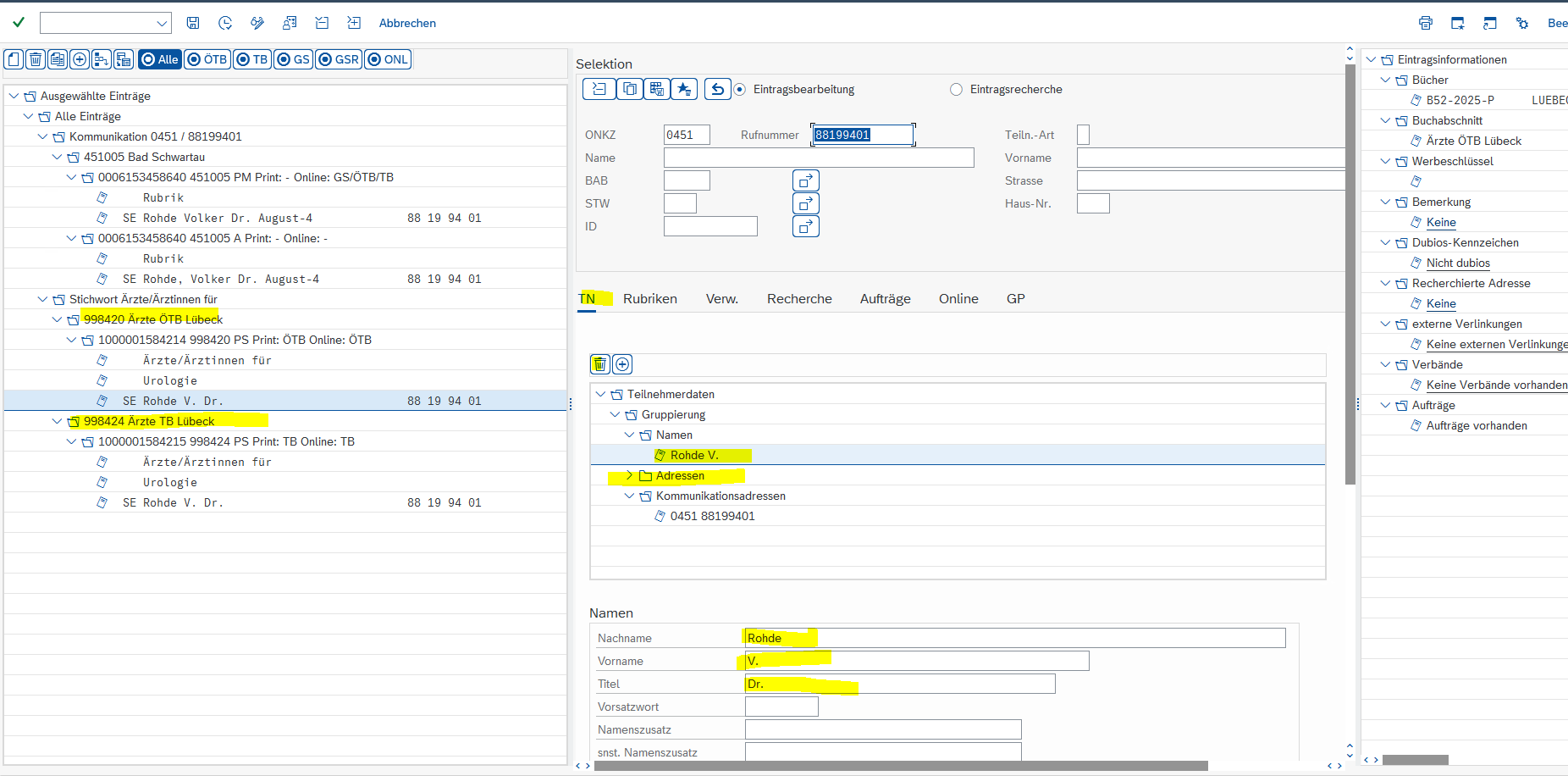Click the 0451 88199401 communication address item

pos(712,516)
